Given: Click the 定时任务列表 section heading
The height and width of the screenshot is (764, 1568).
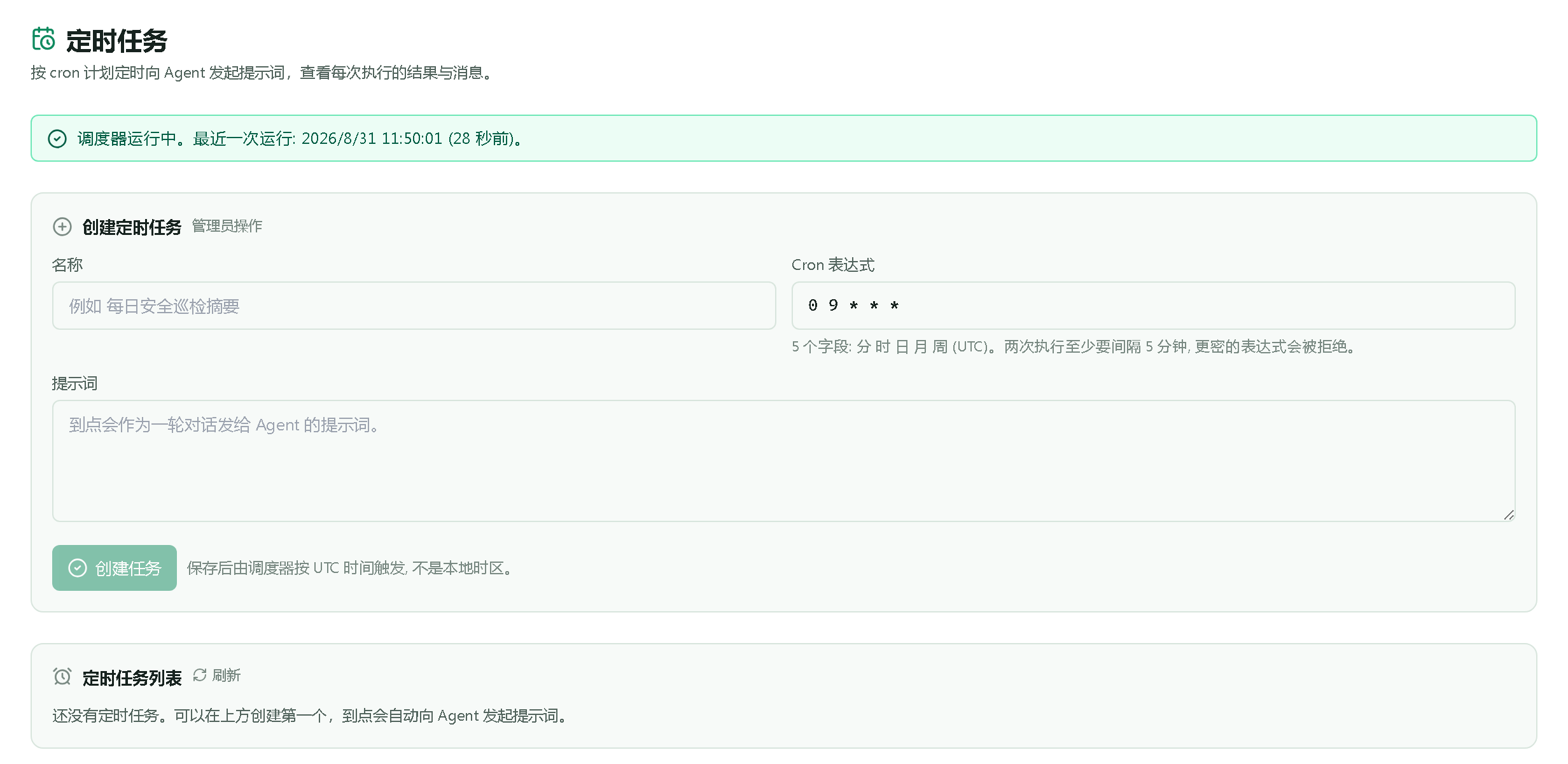Looking at the screenshot, I should 132,678.
